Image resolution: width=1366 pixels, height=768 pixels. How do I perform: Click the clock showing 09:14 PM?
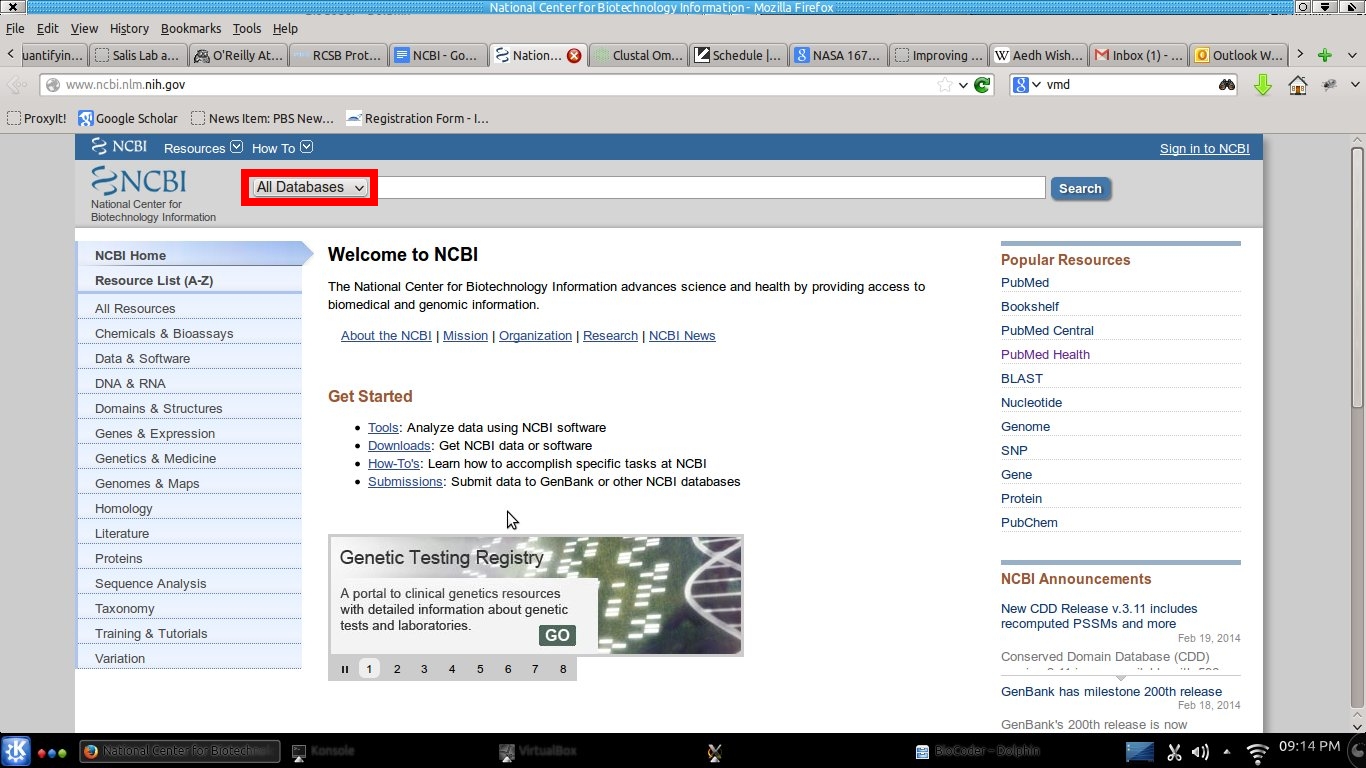(x=1309, y=746)
